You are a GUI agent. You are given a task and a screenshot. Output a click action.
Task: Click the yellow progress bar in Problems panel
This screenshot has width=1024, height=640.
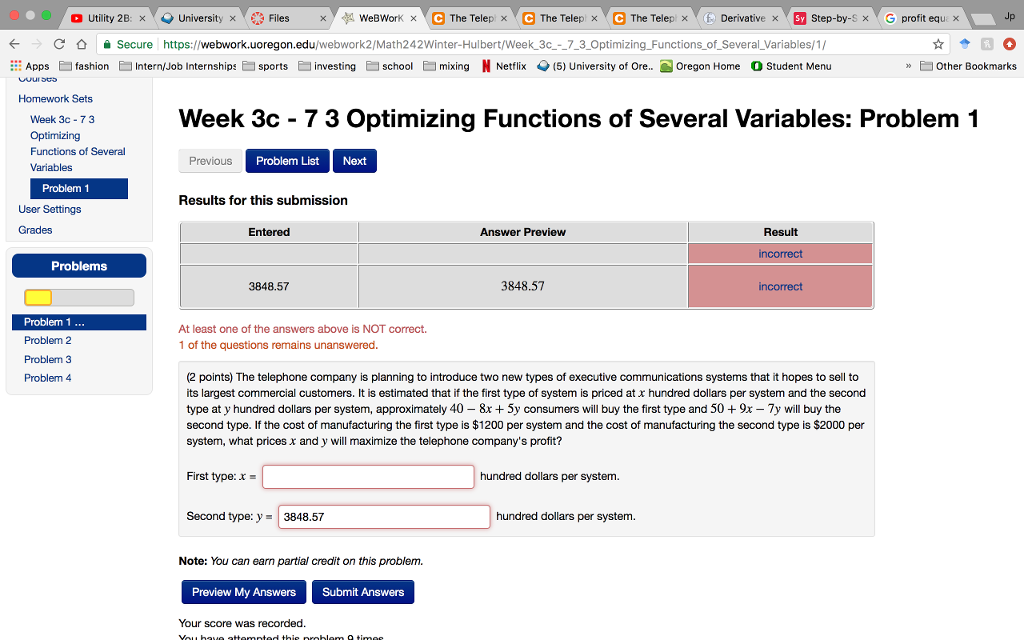click(x=37, y=297)
